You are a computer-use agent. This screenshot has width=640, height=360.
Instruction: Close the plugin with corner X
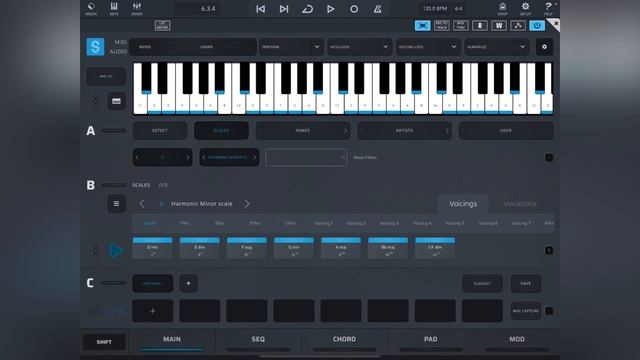555,24
